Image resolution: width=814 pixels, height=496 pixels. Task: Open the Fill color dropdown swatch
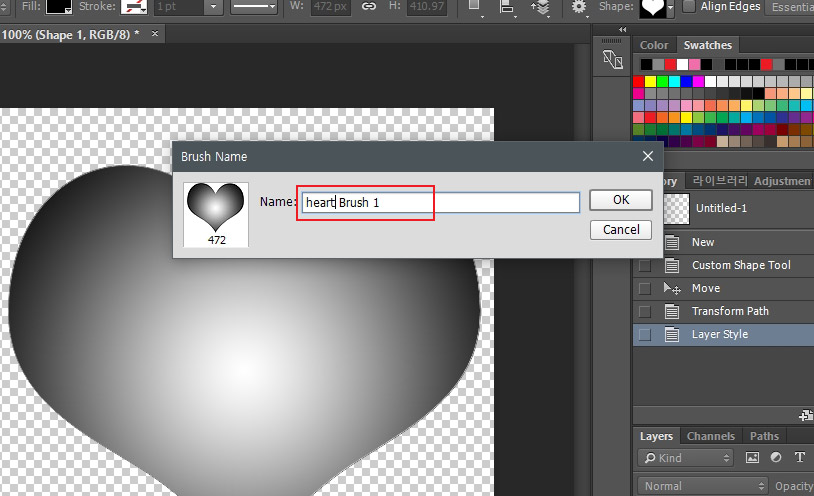[x=59, y=7]
